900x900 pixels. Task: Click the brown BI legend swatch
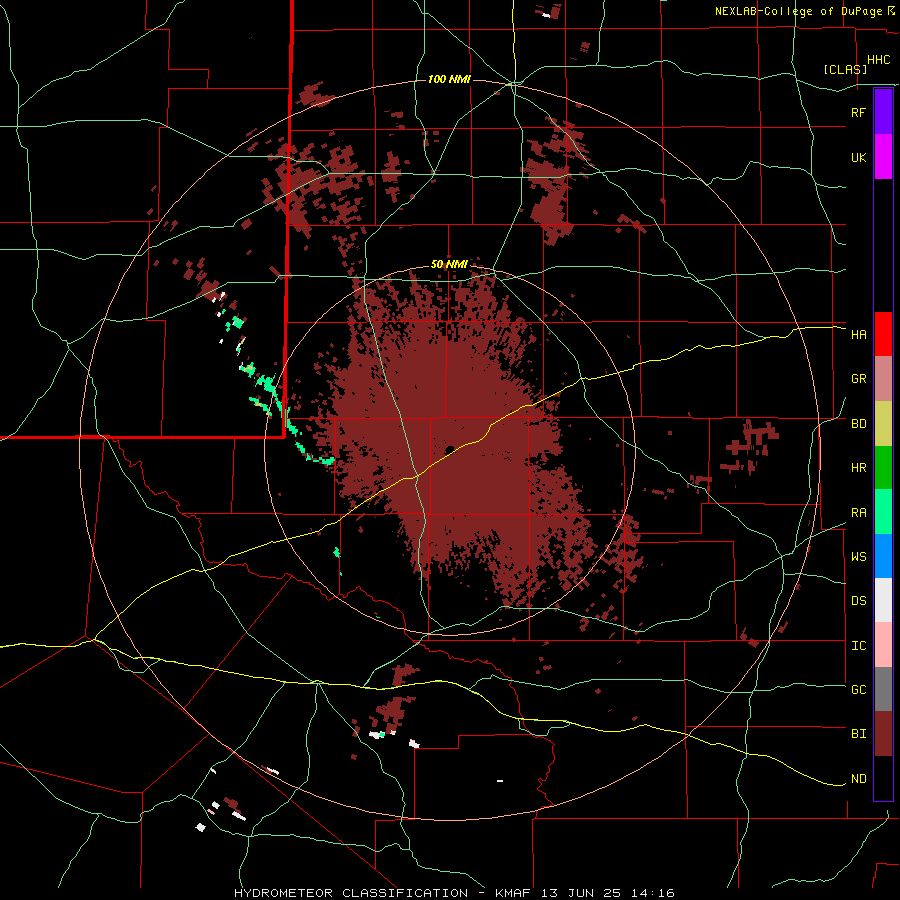883,734
